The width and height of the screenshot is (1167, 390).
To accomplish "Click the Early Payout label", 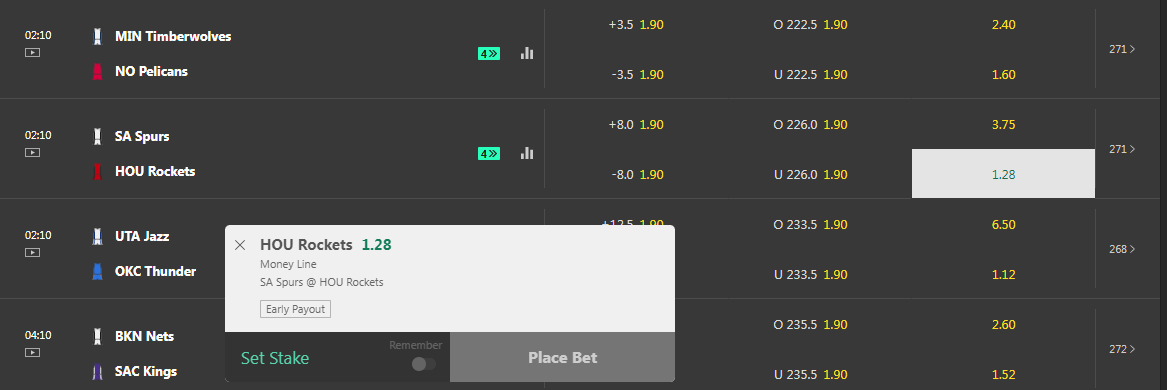I will 295,309.
